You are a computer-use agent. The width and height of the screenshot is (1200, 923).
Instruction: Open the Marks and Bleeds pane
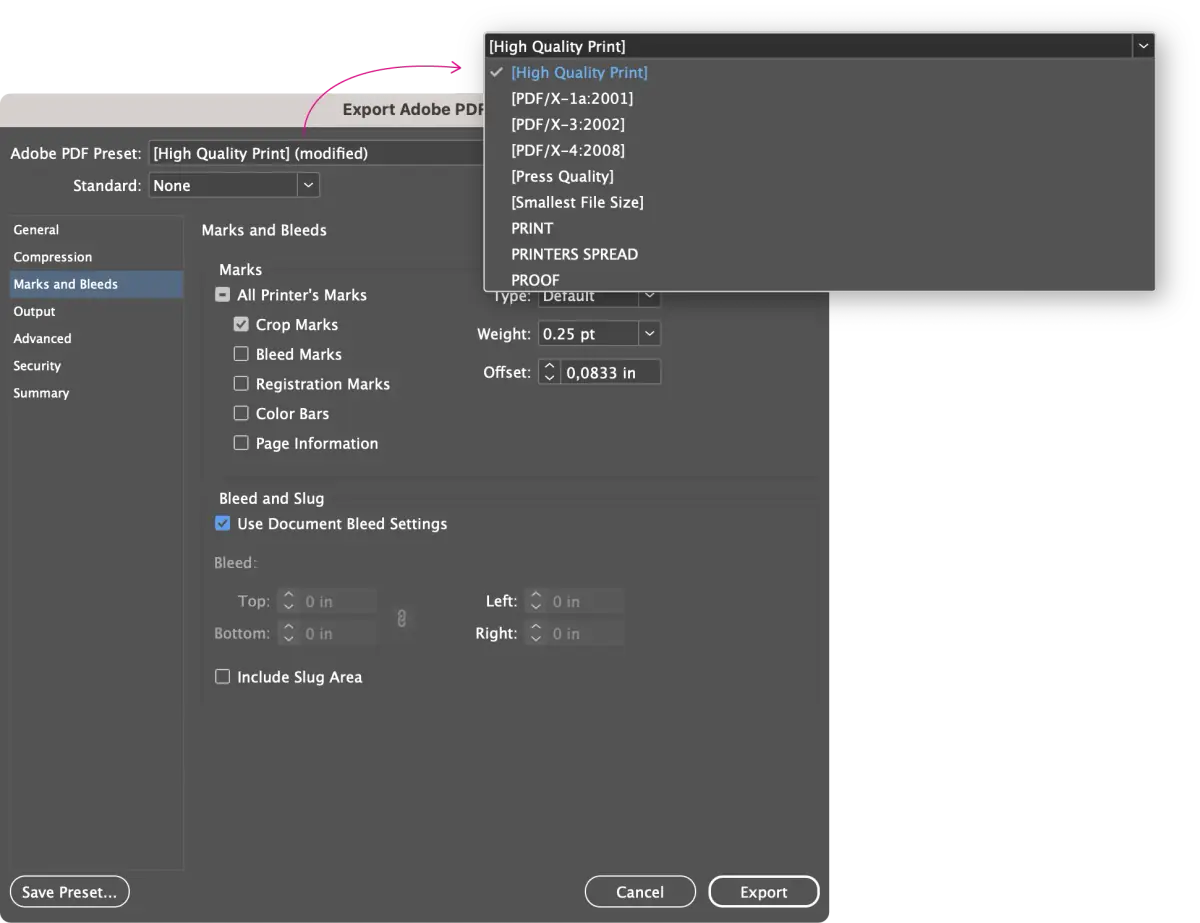tap(96, 284)
